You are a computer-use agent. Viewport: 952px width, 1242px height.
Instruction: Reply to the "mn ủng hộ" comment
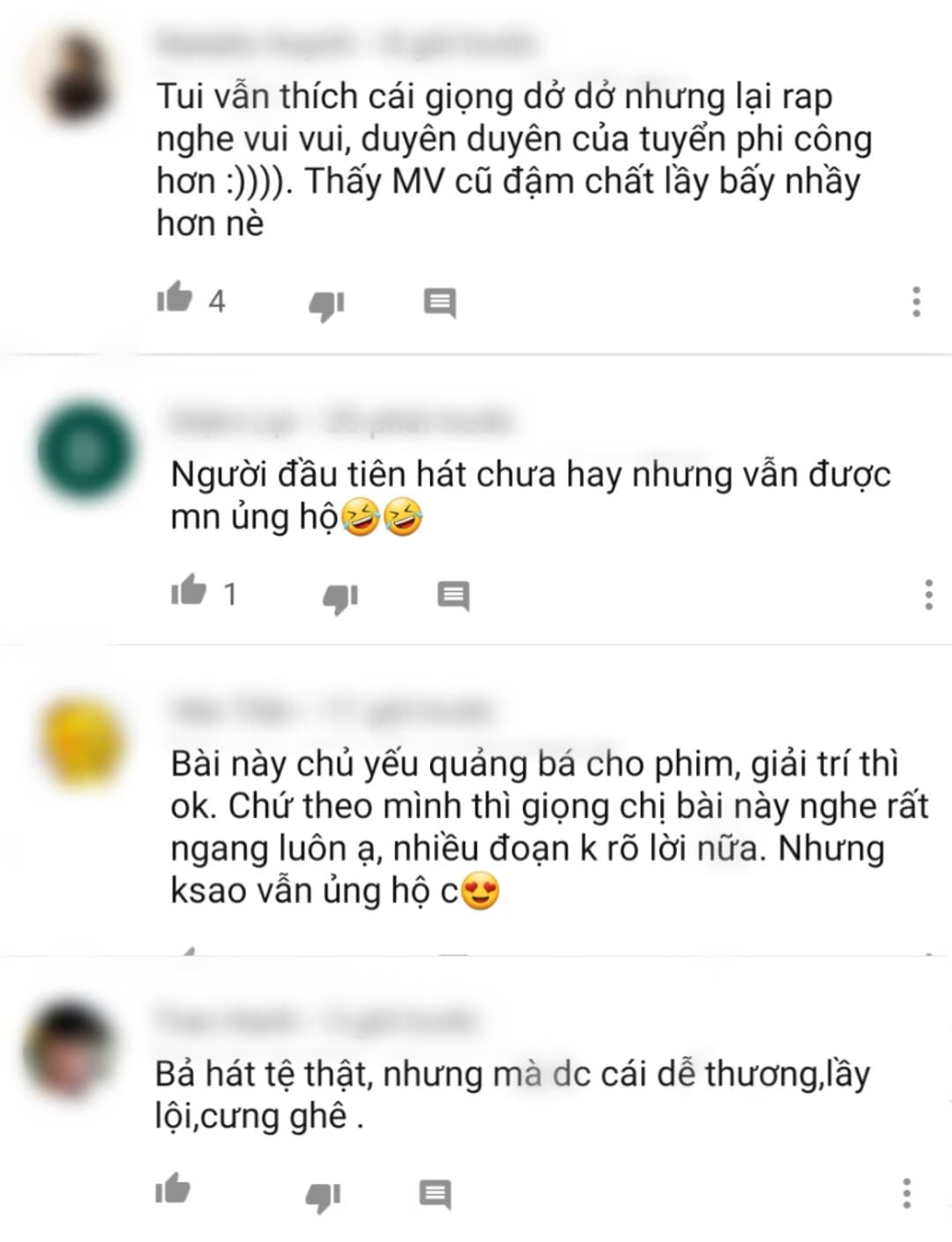[x=454, y=596]
